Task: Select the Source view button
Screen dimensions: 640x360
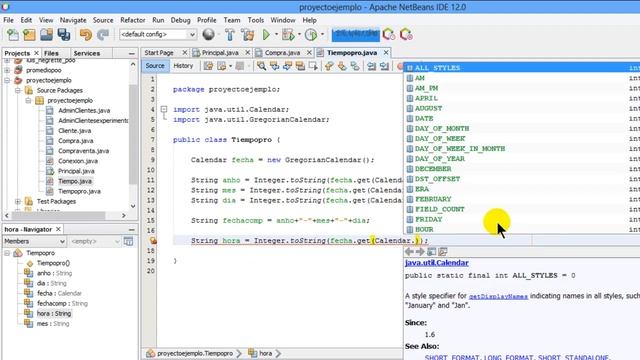Action: click(155, 66)
